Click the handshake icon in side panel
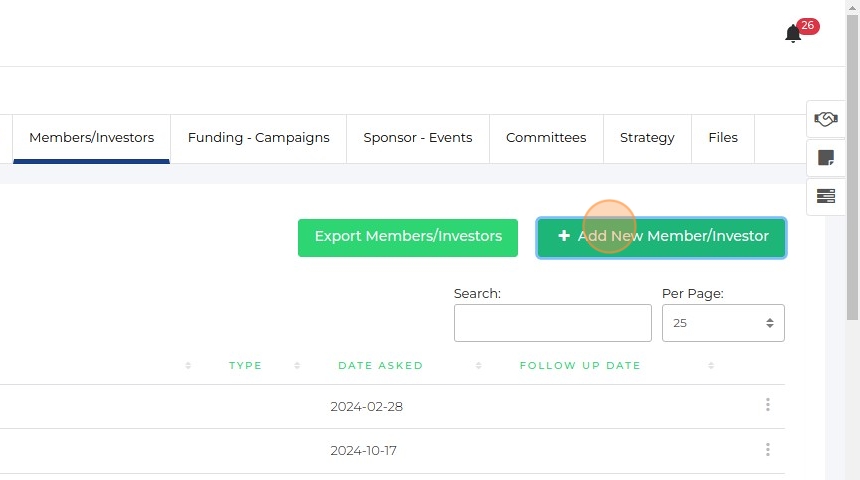860x480 pixels. pos(825,119)
